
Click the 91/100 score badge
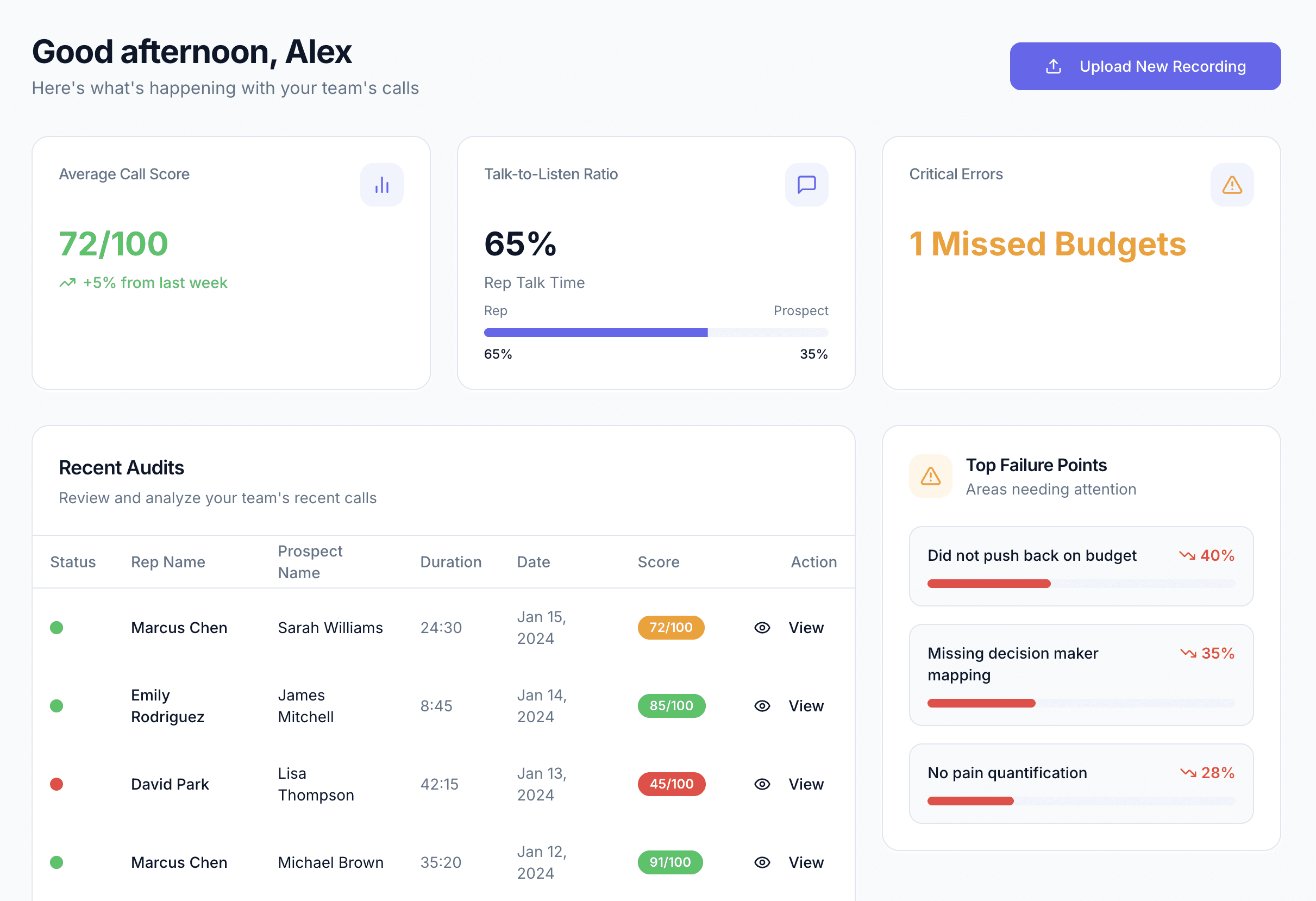(x=670, y=862)
